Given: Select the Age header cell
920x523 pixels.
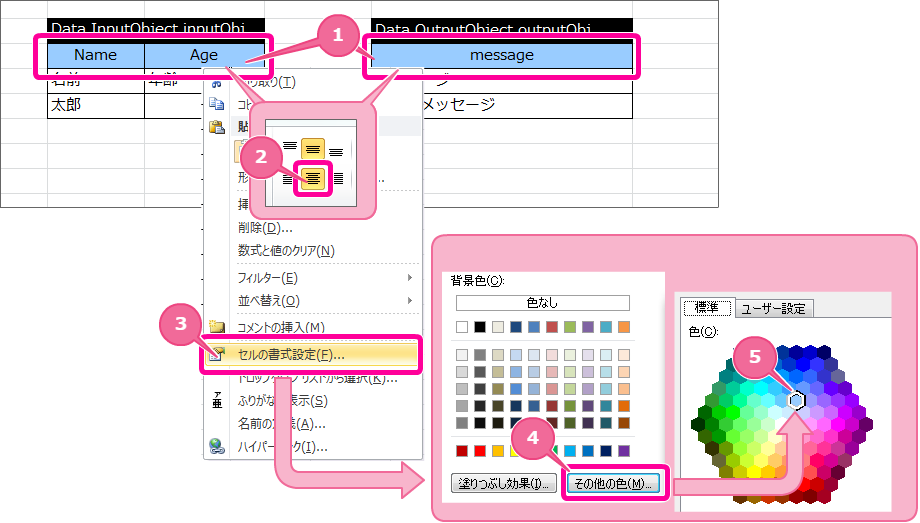Looking at the screenshot, I should tap(204, 55).
